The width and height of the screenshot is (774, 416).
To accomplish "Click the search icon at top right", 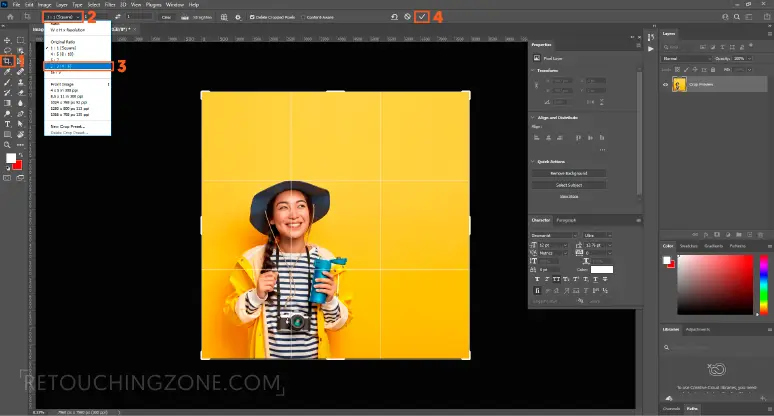I will (737, 17).
